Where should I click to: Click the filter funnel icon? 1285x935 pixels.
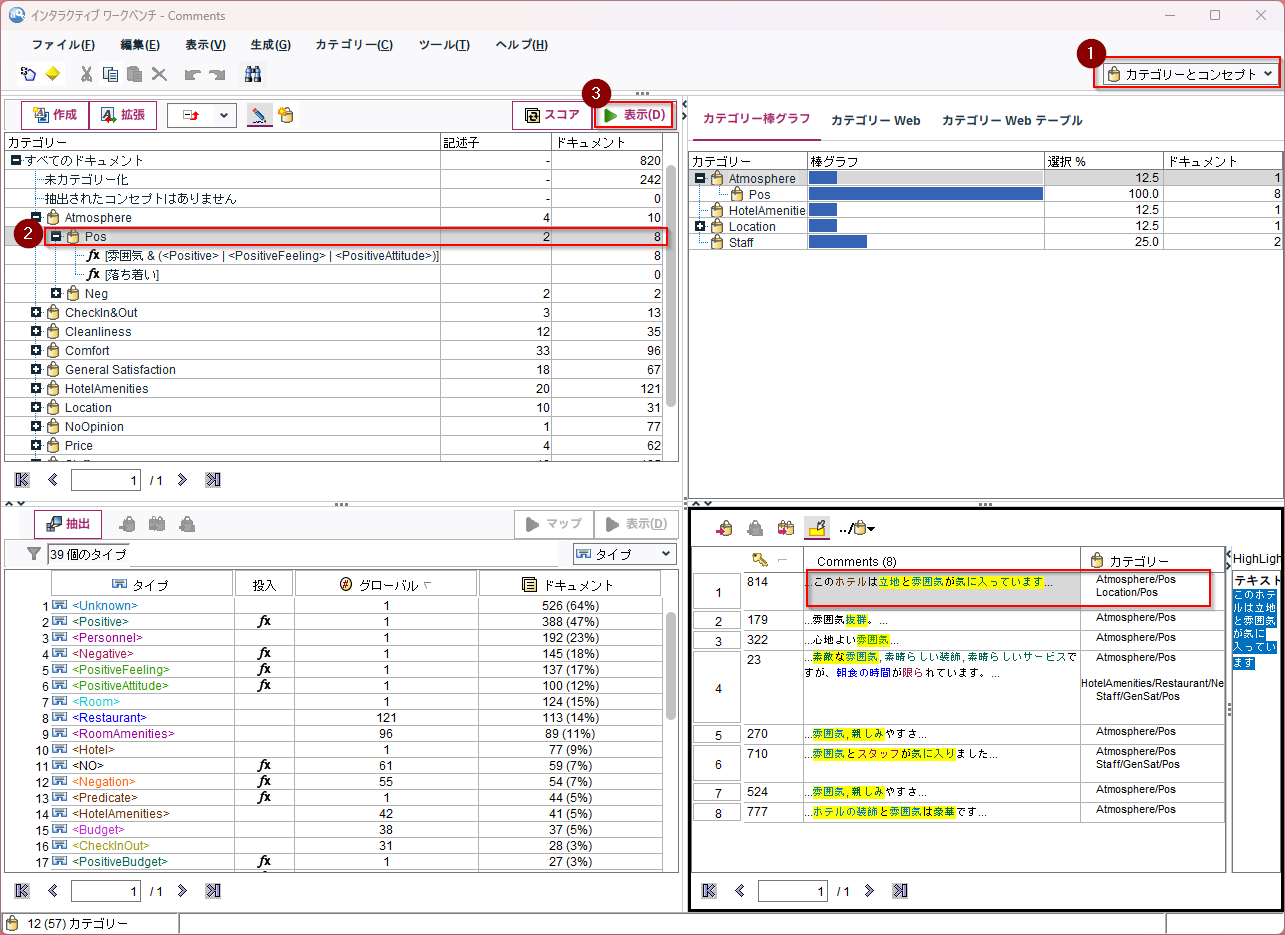[x=34, y=554]
